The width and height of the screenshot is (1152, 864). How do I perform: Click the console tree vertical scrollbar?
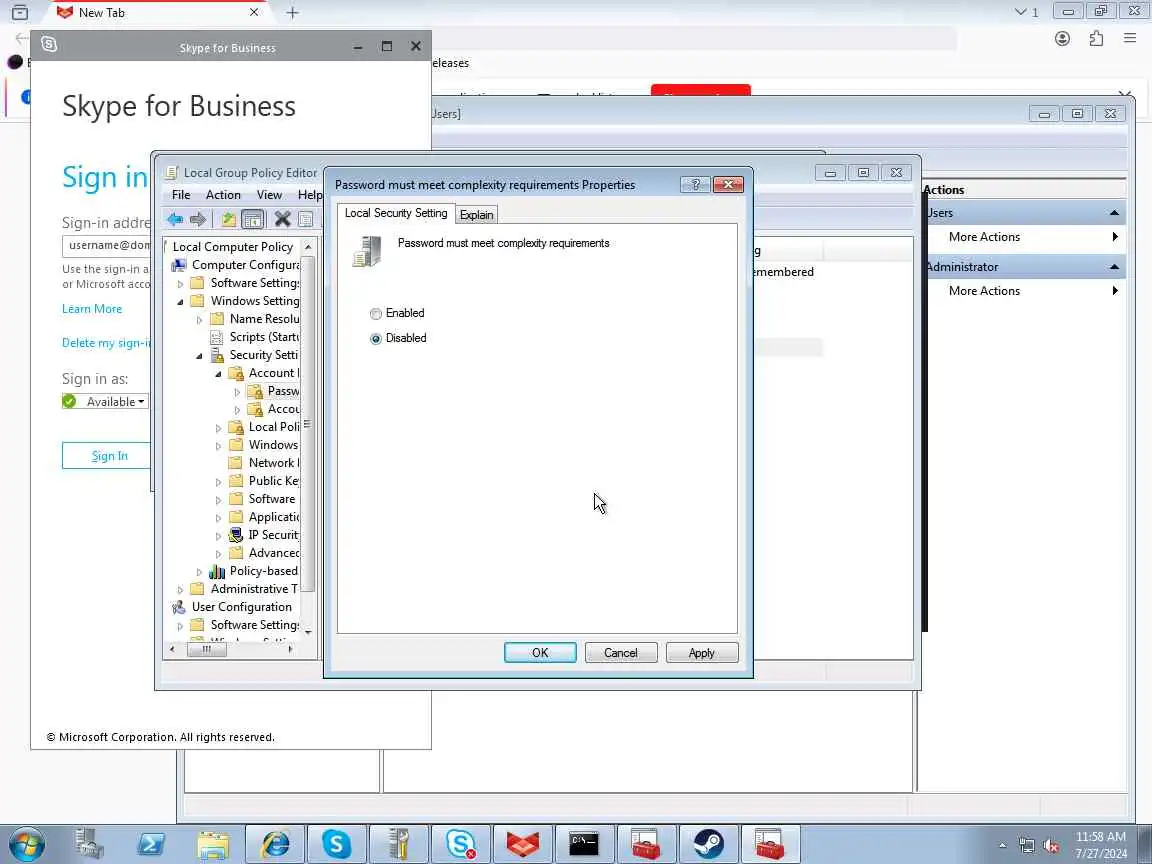pyautogui.click(x=308, y=424)
